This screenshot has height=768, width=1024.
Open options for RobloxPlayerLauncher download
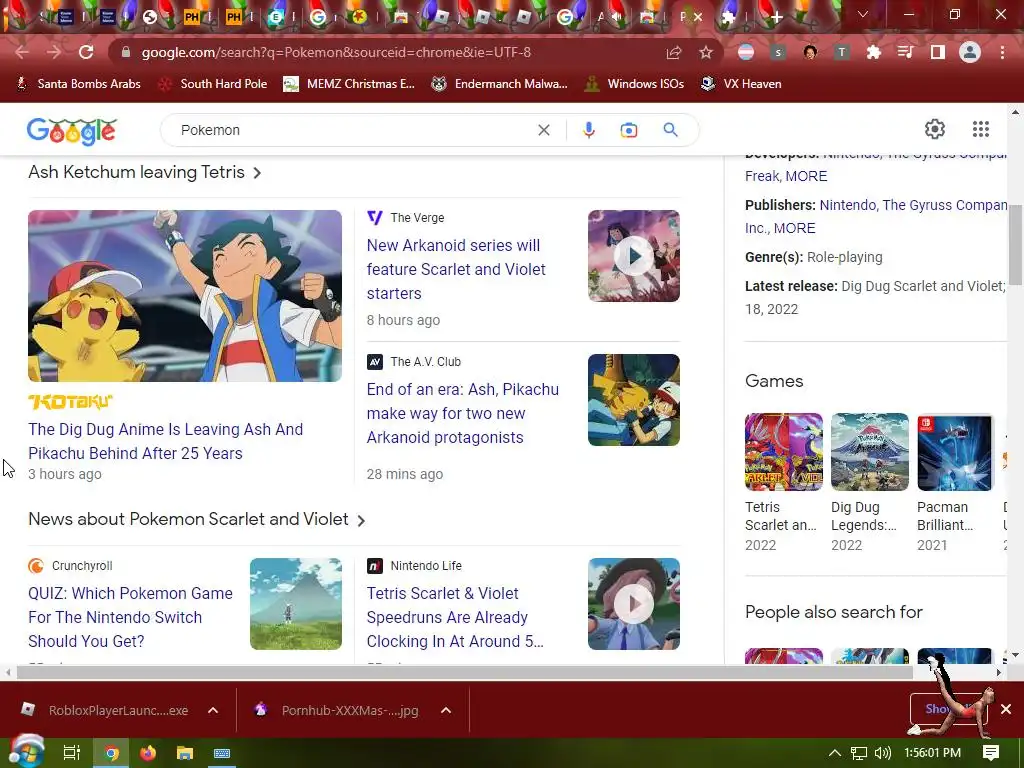click(213, 710)
